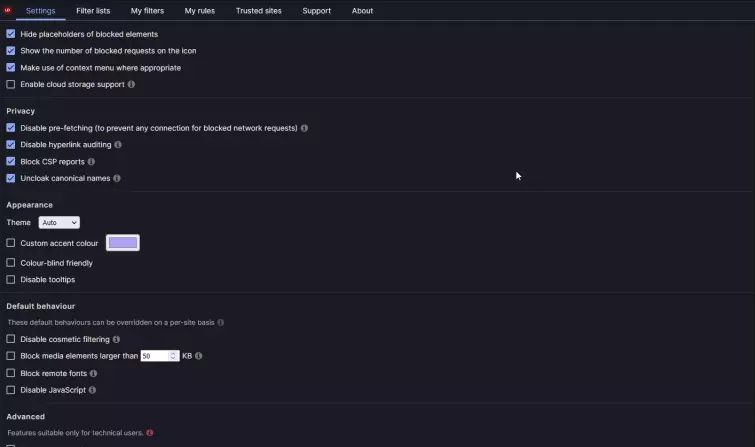Switch to the Filter lists tab
The height and width of the screenshot is (447, 755).
tap(93, 11)
